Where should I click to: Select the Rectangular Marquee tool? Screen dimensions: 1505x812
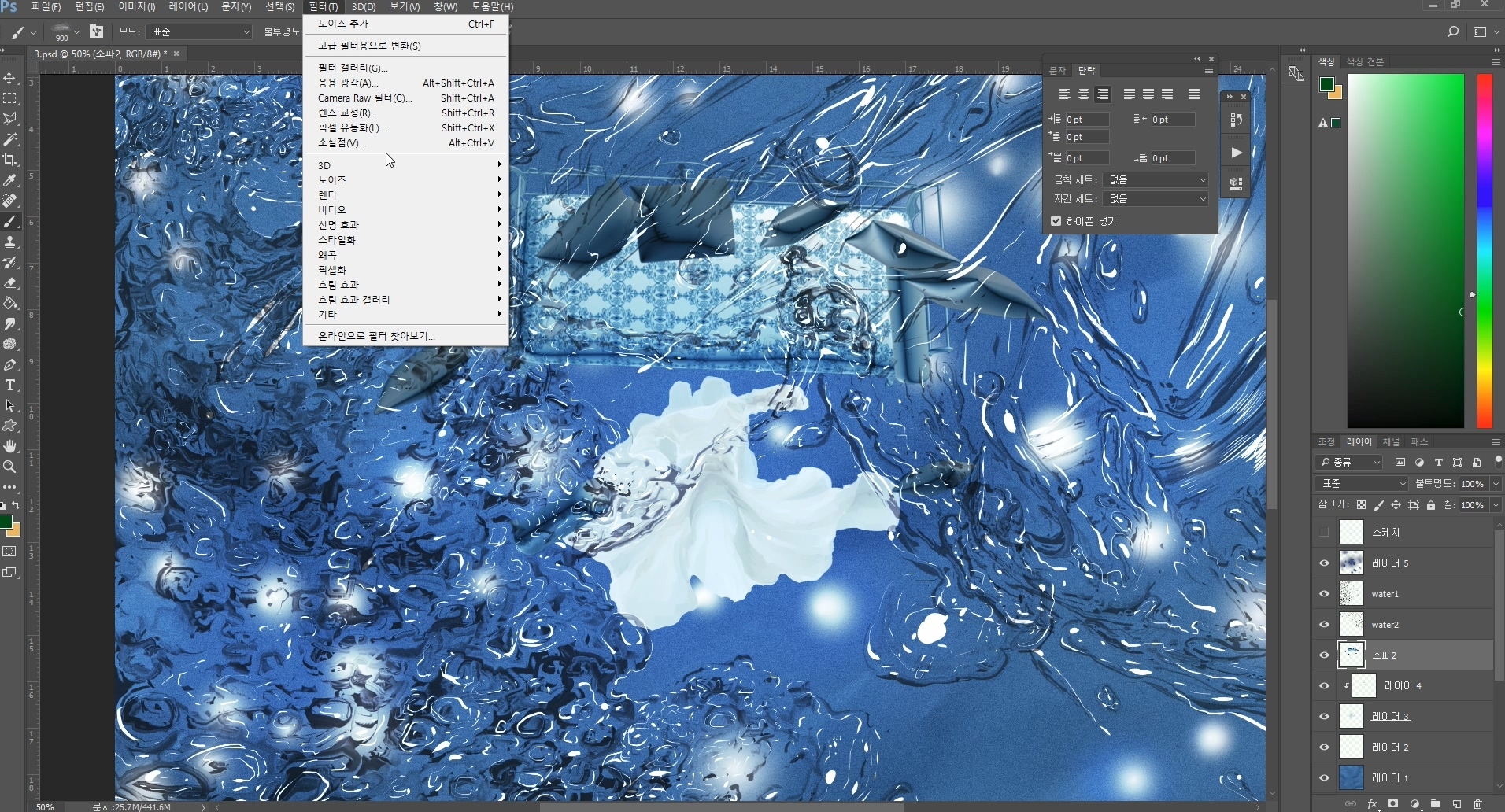point(10,99)
